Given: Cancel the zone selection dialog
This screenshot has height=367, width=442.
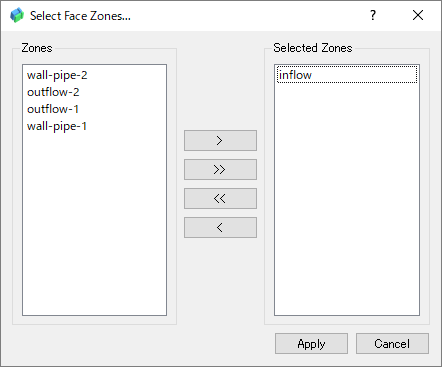Looking at the screenshot, I should 392,343.
